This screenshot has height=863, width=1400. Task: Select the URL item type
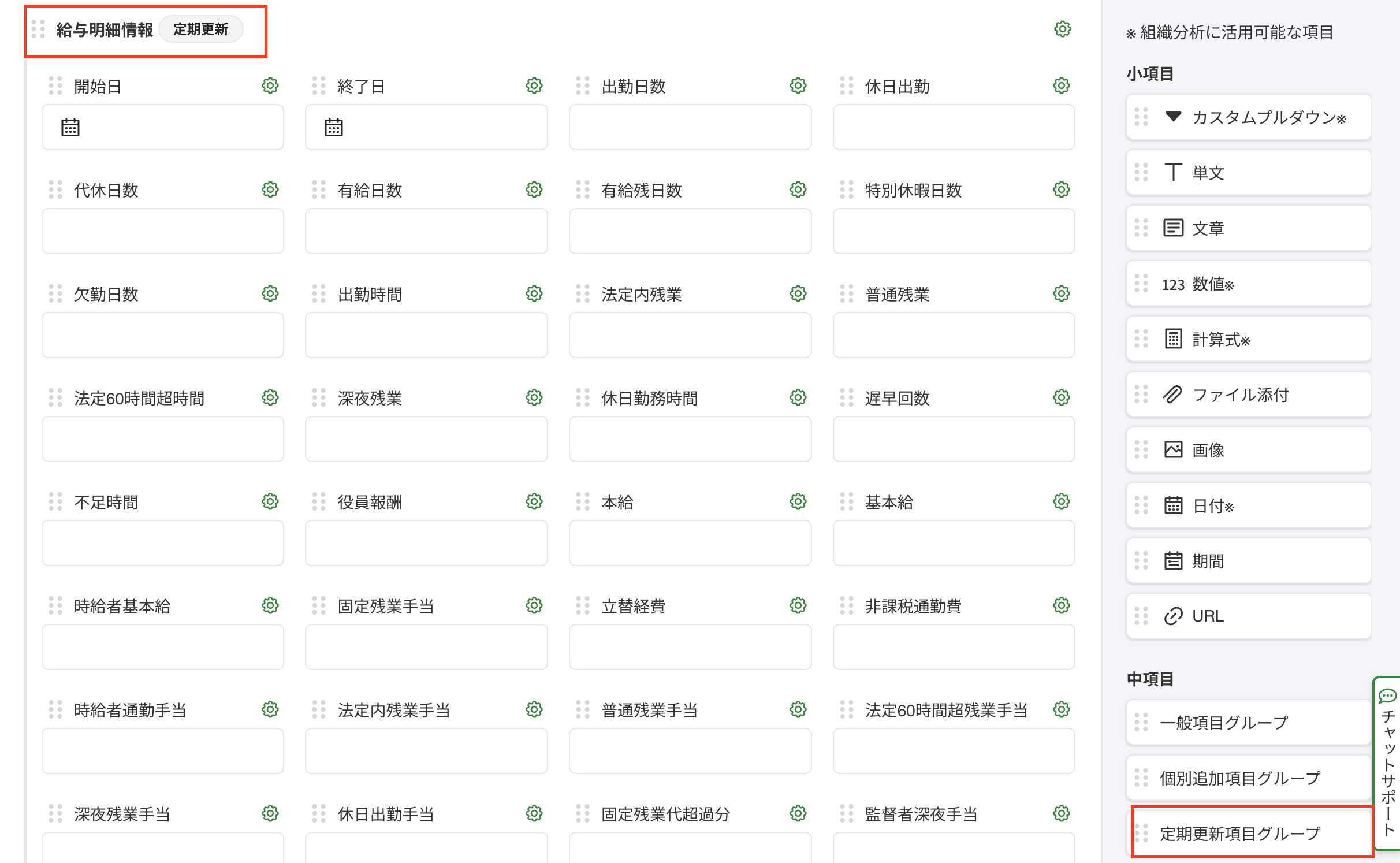(1249, 616)
